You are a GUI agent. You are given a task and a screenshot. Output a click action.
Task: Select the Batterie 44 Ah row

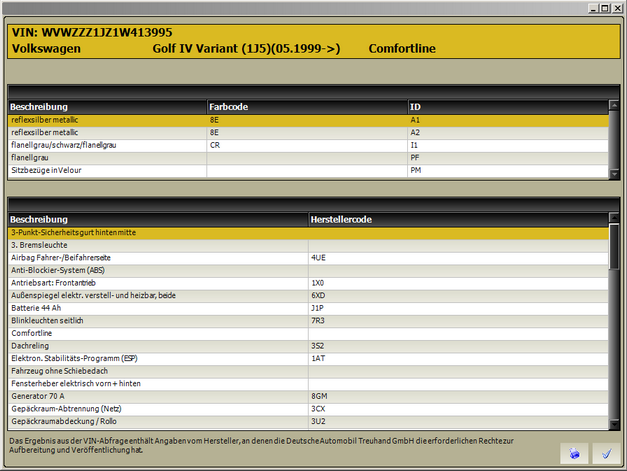point(308,308)
